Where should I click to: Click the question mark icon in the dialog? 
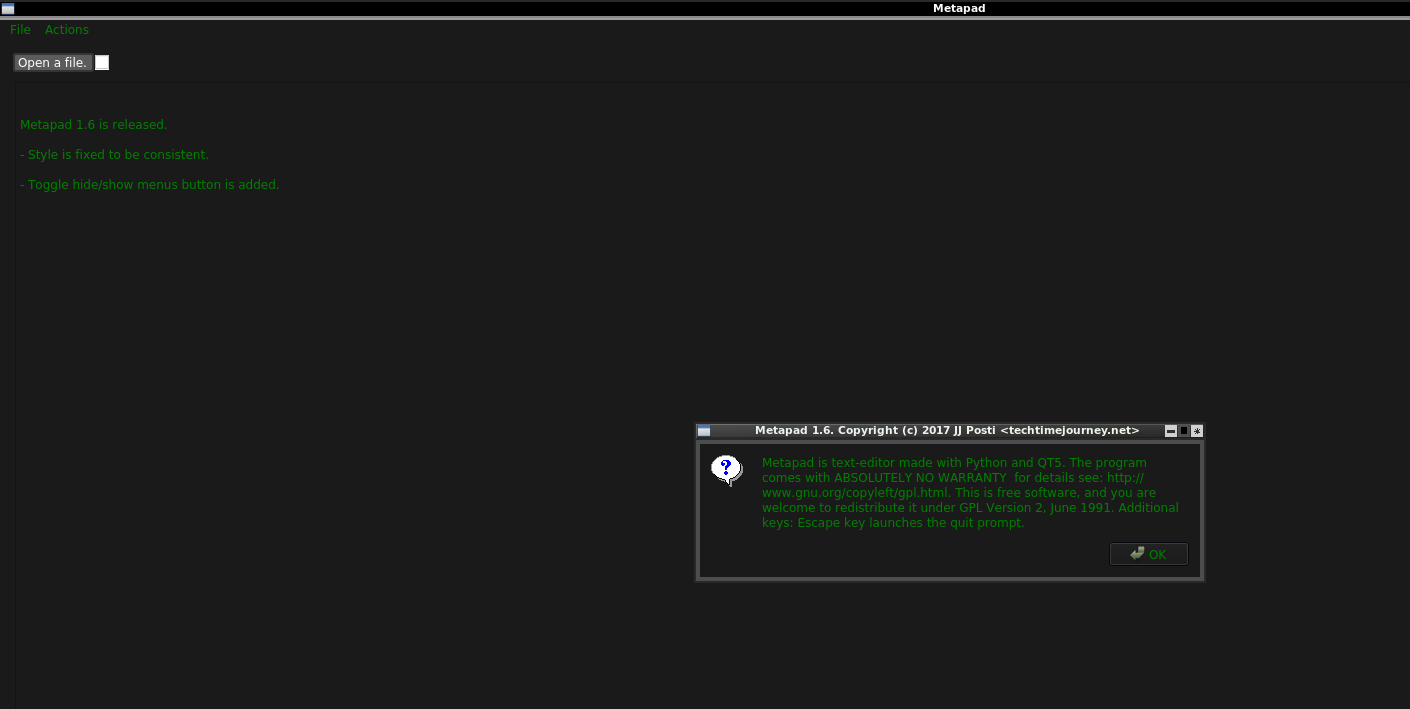coord(727,470)
